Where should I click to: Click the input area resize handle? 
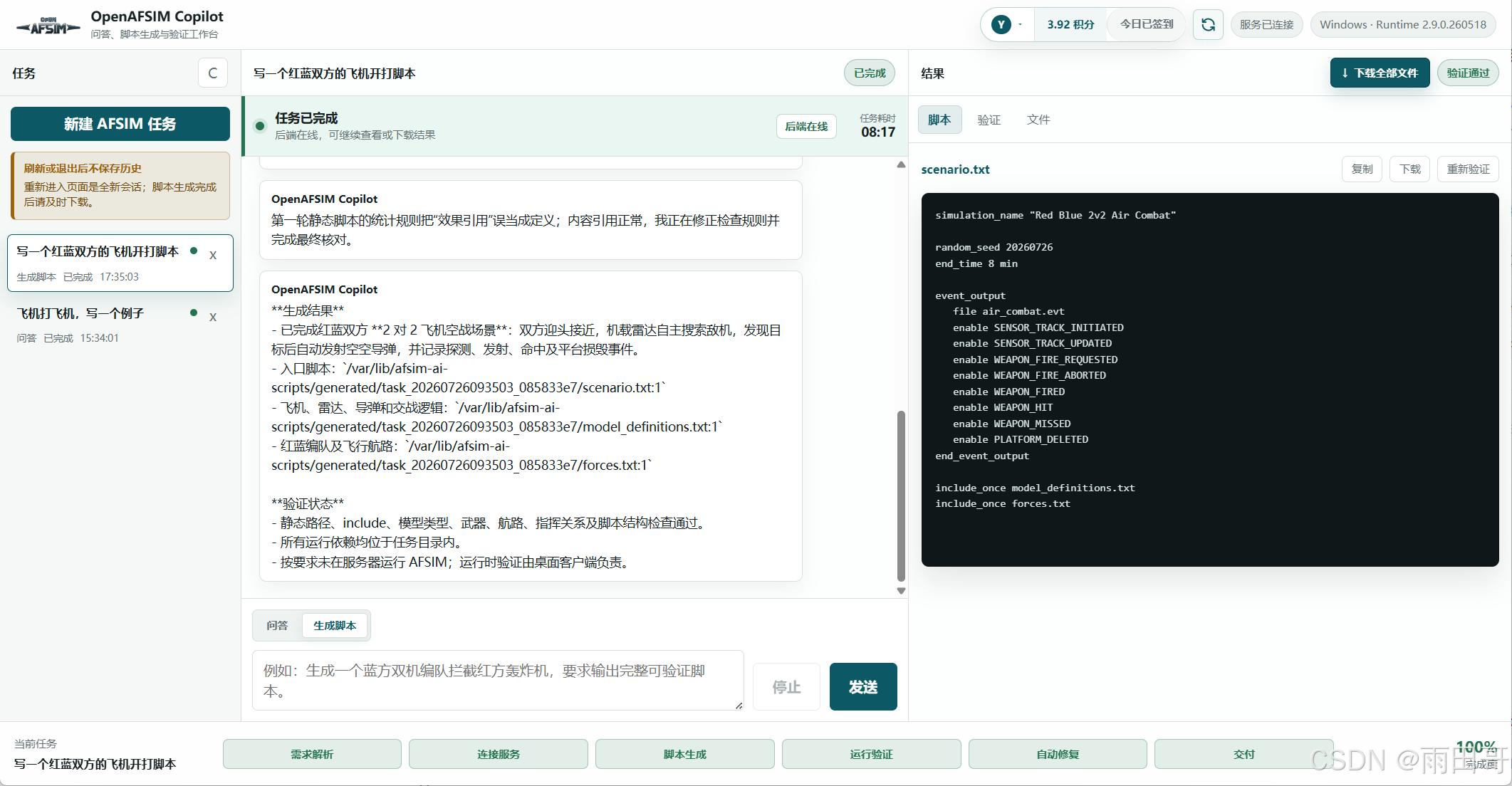(739, 706)
